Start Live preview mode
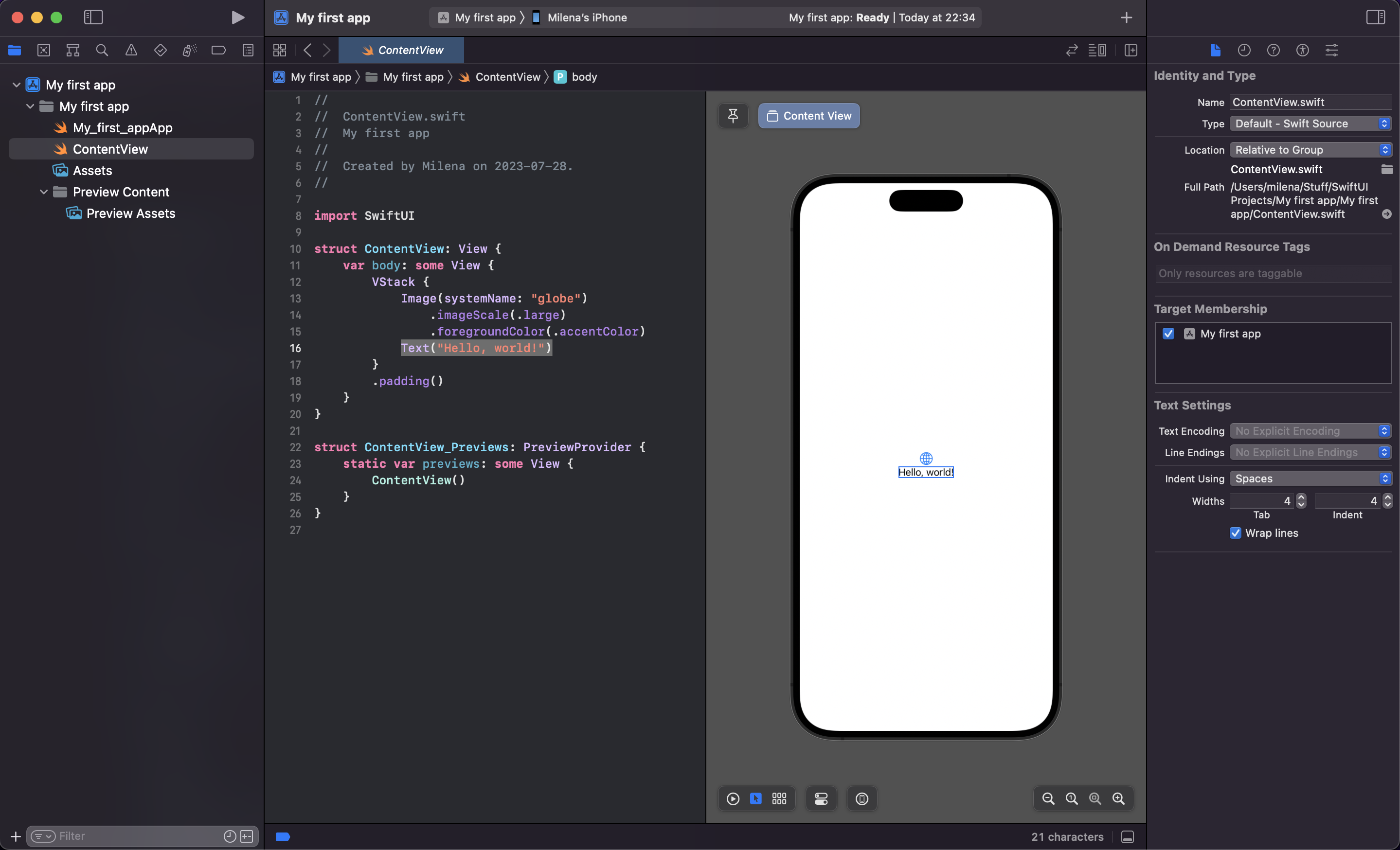The image size is (1400, 850). (x=733, y=799)
